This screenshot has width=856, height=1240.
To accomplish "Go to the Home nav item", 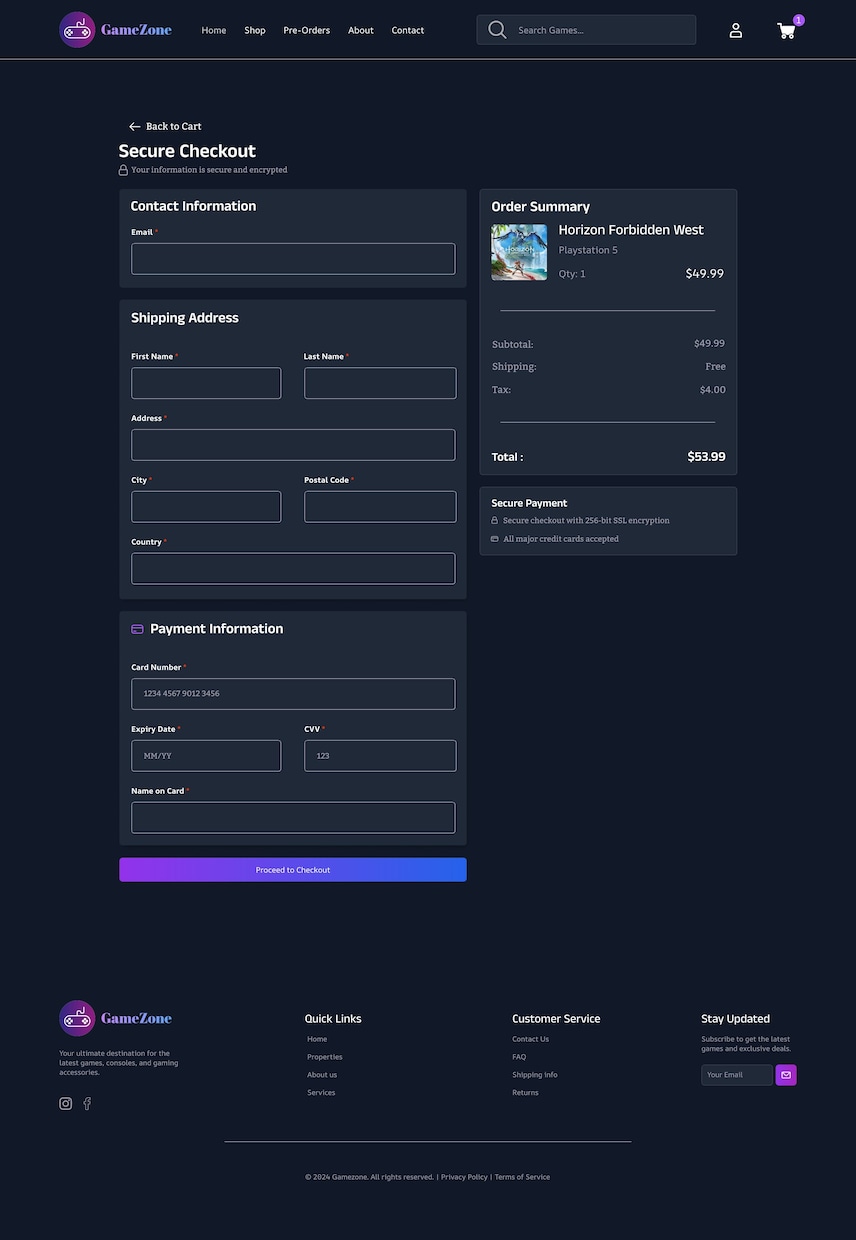I will 214,30.
